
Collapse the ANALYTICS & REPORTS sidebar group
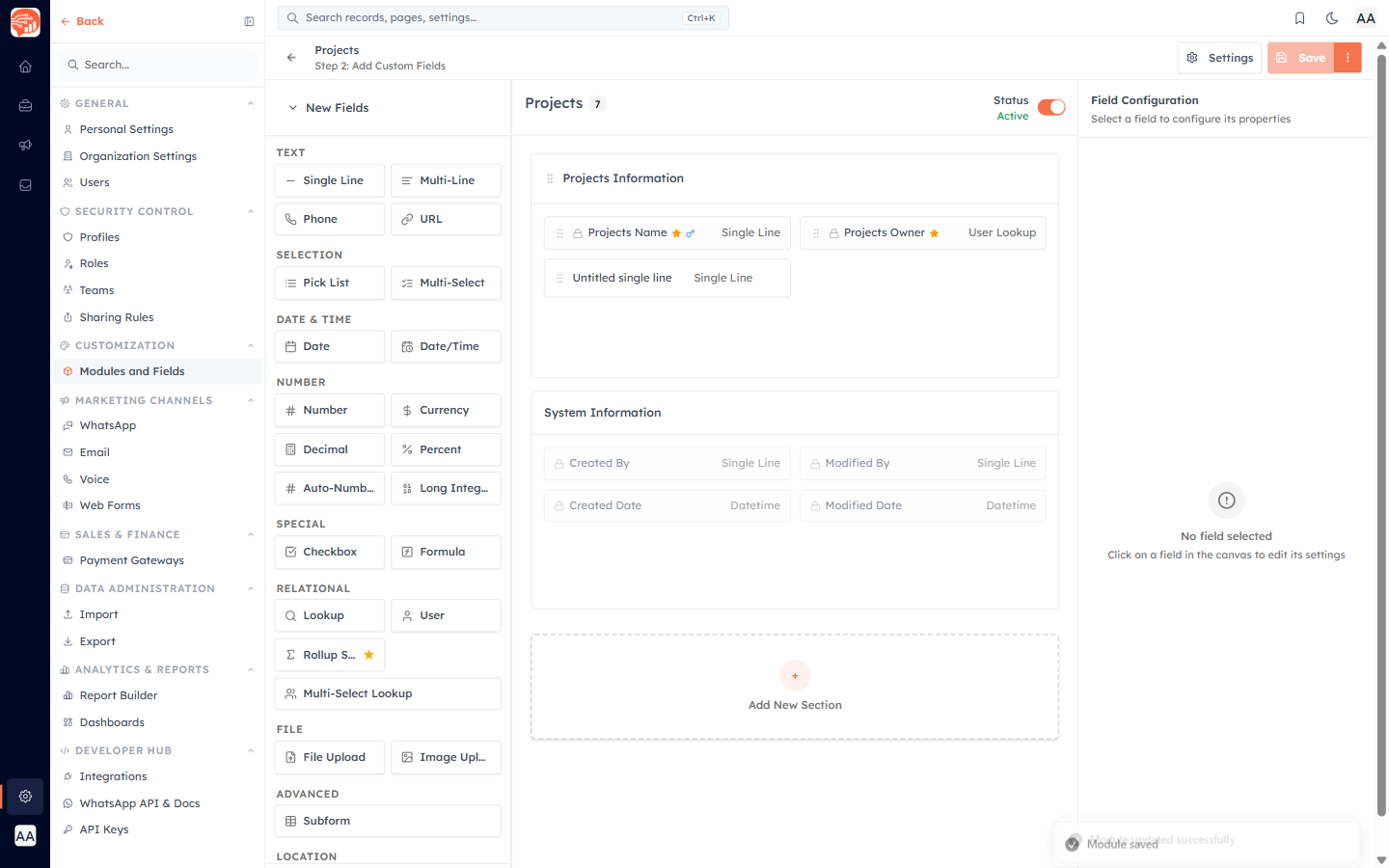pos(251,669)
